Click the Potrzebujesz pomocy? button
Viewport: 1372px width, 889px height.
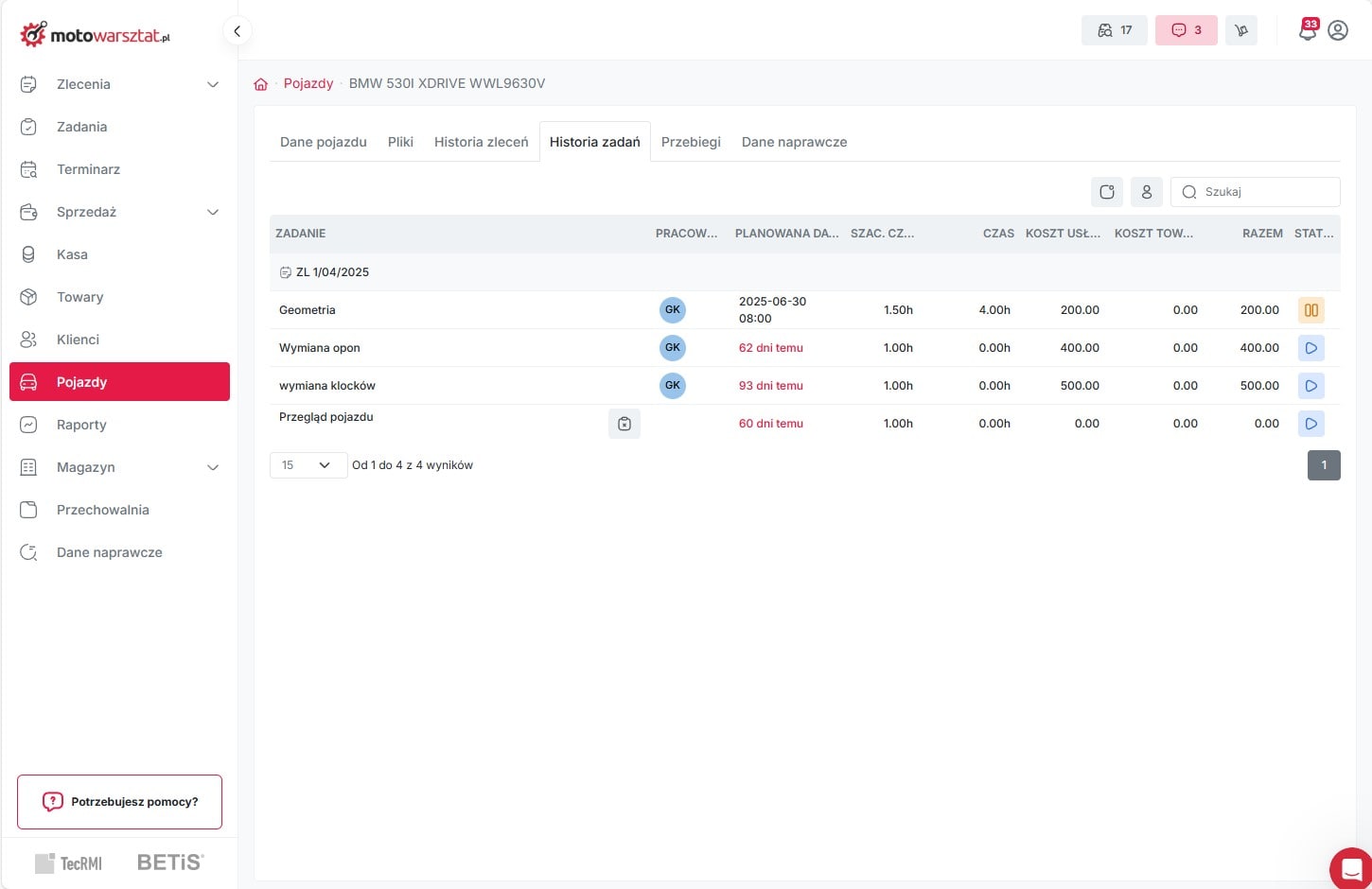119,802
